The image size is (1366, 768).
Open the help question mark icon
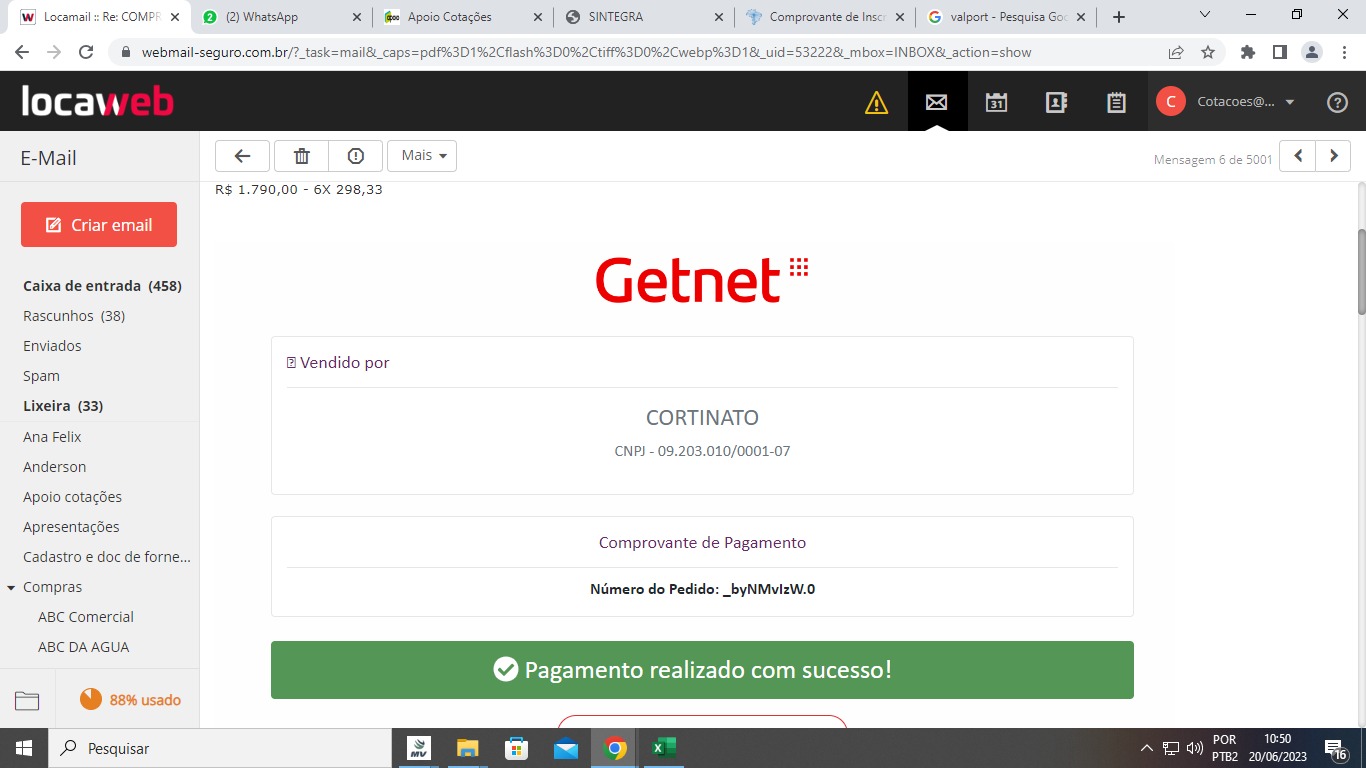click(x=1337, y=102)
